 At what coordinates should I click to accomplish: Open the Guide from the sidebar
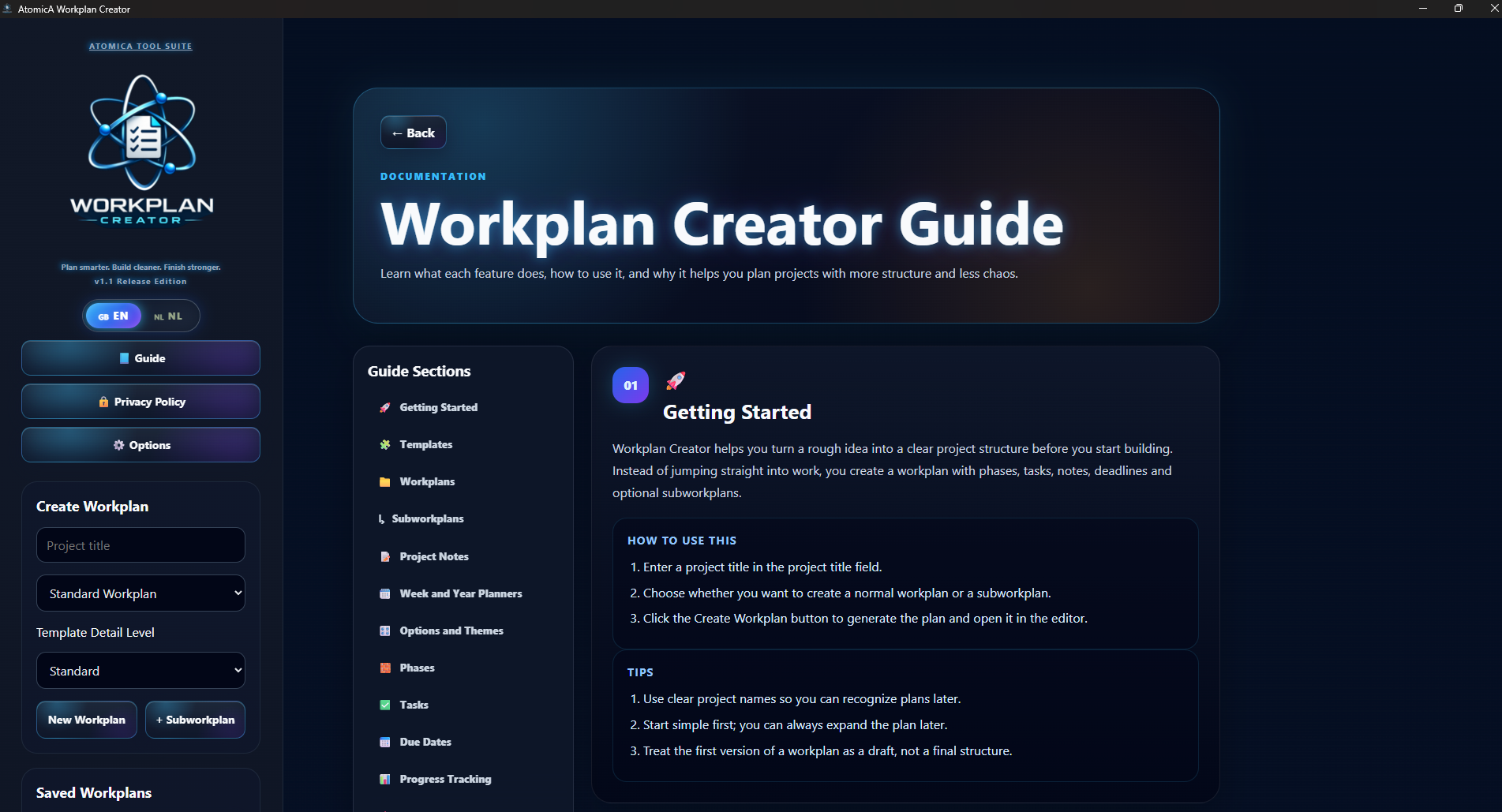pyautogui.click(x=140, y=358)
